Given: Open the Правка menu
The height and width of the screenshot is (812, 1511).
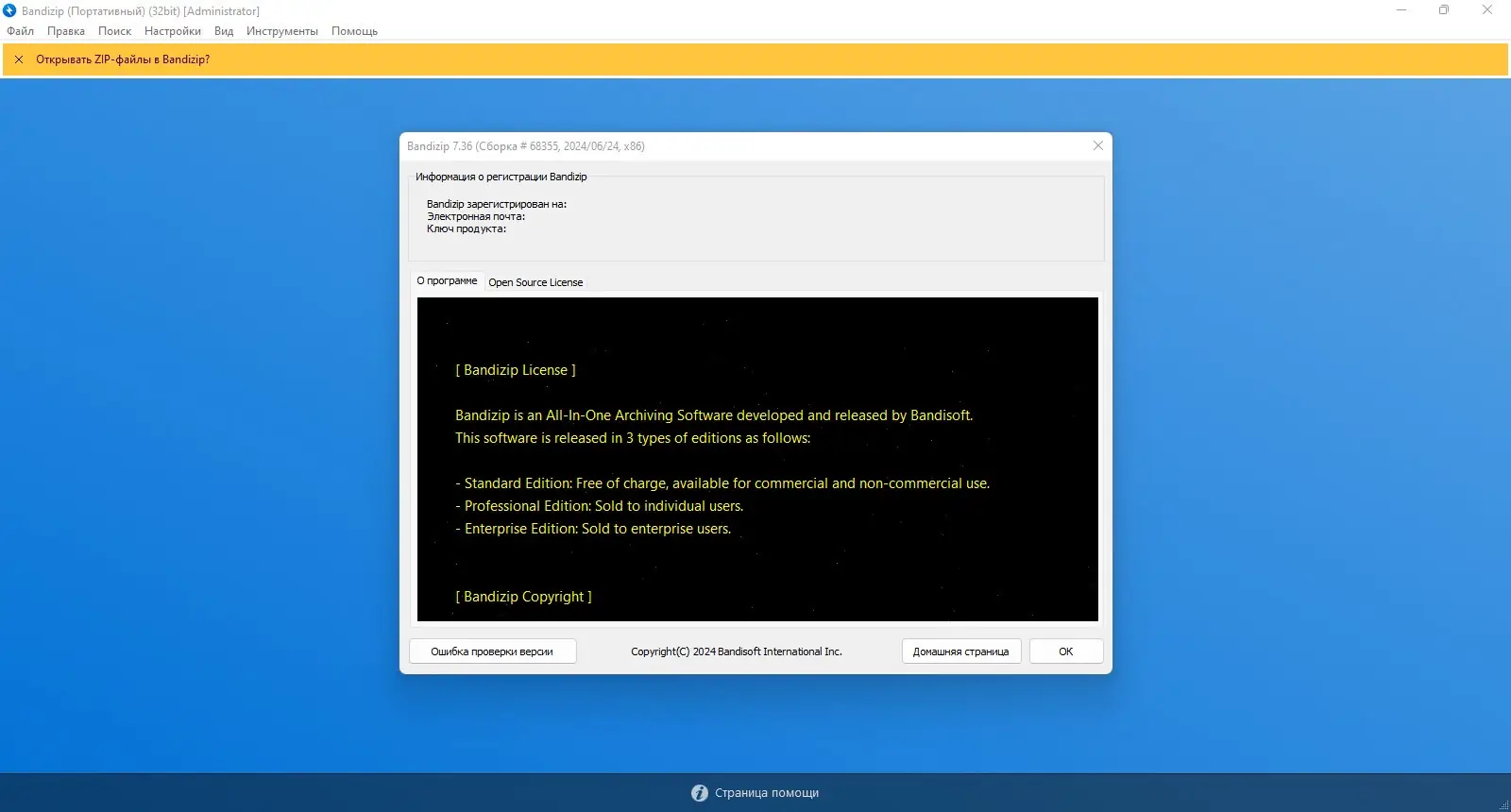Looking at the screenshot, I should tap(66, 31).
